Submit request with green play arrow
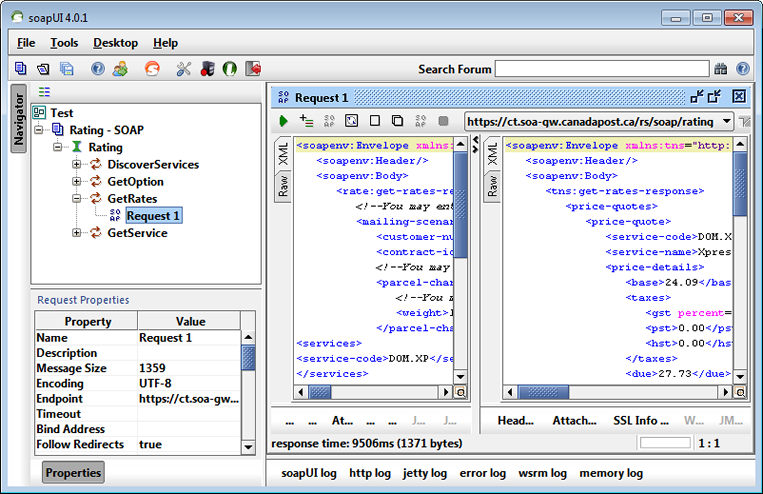This screenshot has width=763, height=494. (x=283, y=121)
